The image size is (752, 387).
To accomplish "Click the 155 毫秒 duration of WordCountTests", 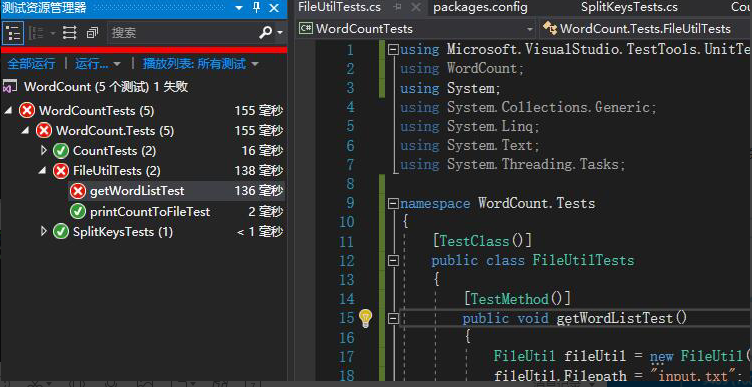I will [x=259, y=111].
